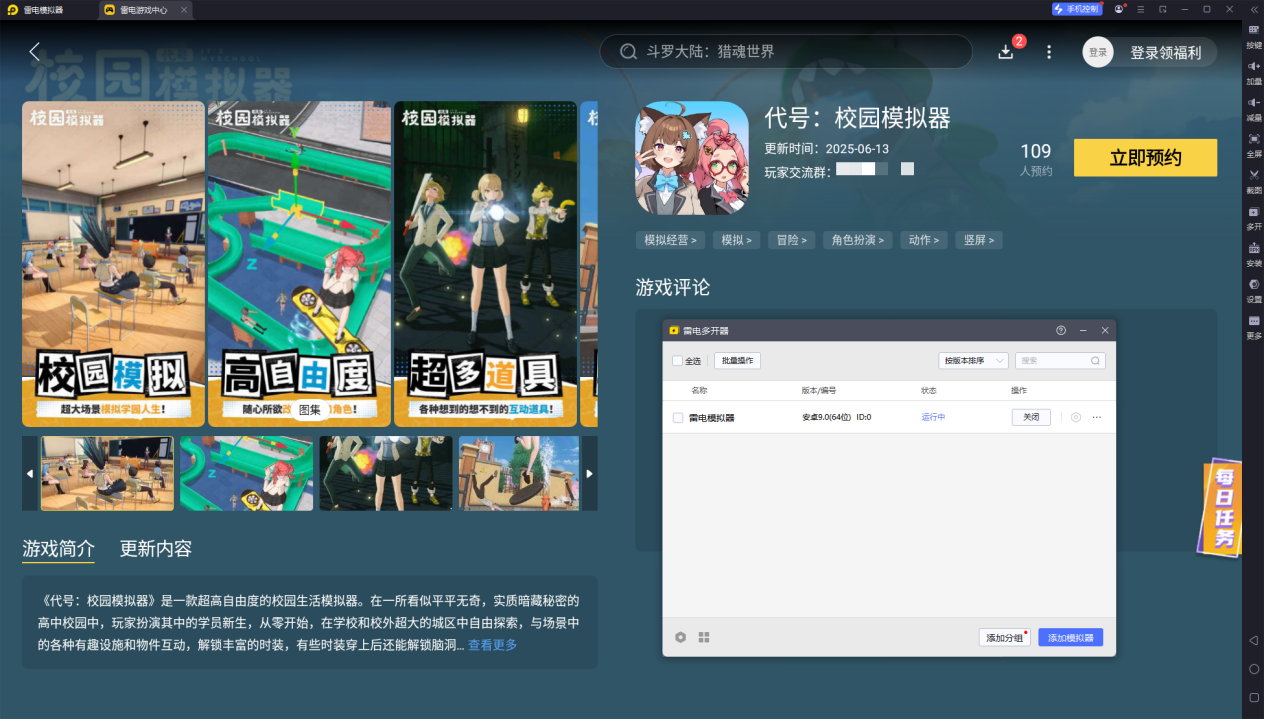Select the 游戏简介 tab

(x=59, y=548)
